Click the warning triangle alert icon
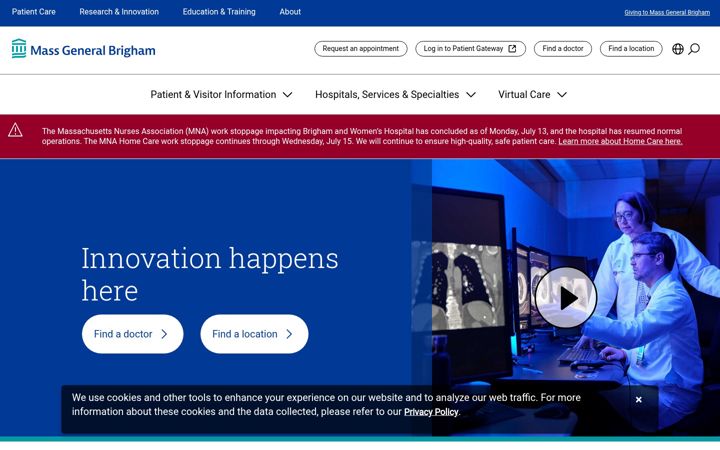 coord(15,130)
